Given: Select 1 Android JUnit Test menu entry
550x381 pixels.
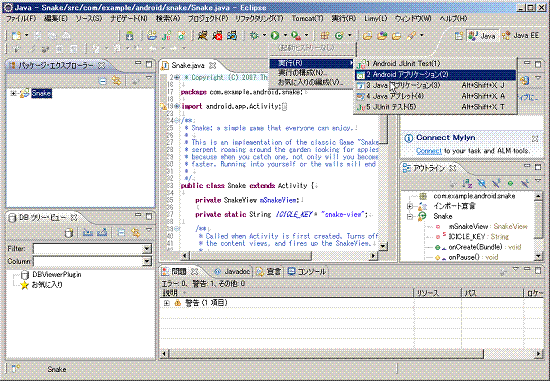Looking at the screenshot, I should (x=435, y=64).
